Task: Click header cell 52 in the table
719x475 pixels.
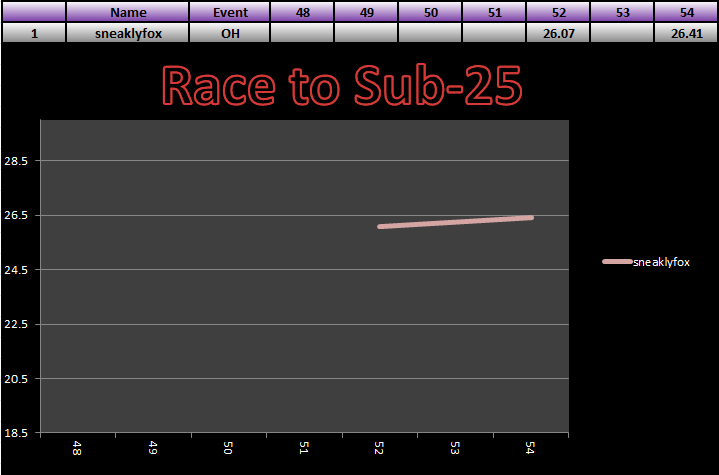Action: pos(558,12)
